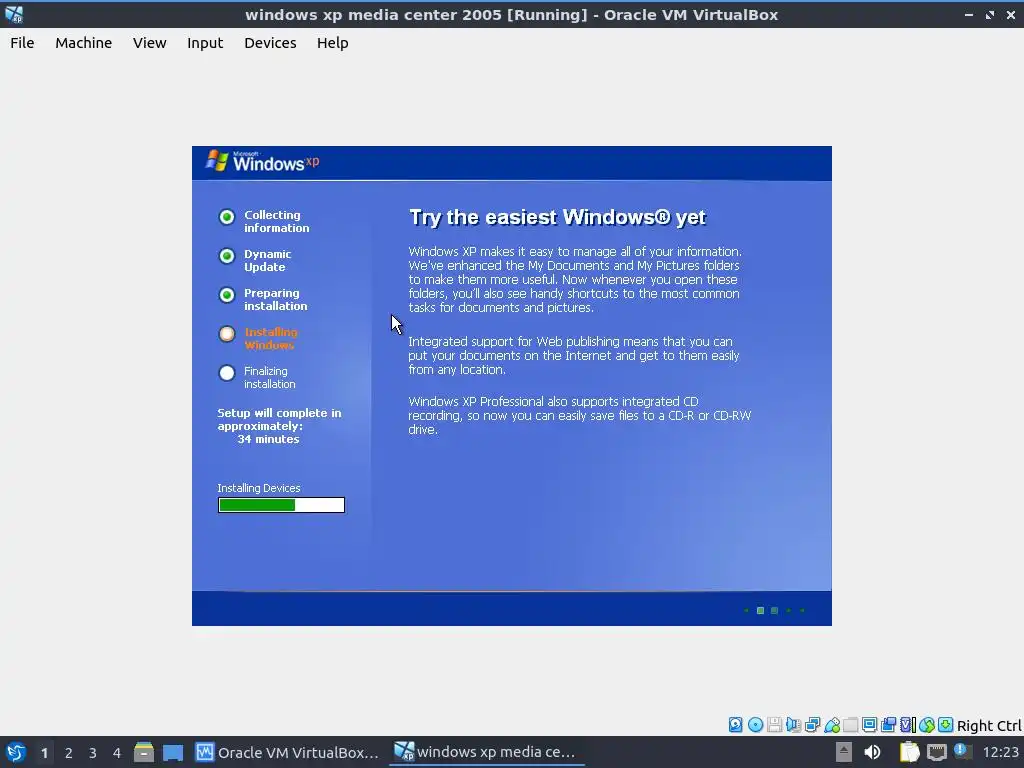Switch to virtual desktop 3

(x=93, y=753)
